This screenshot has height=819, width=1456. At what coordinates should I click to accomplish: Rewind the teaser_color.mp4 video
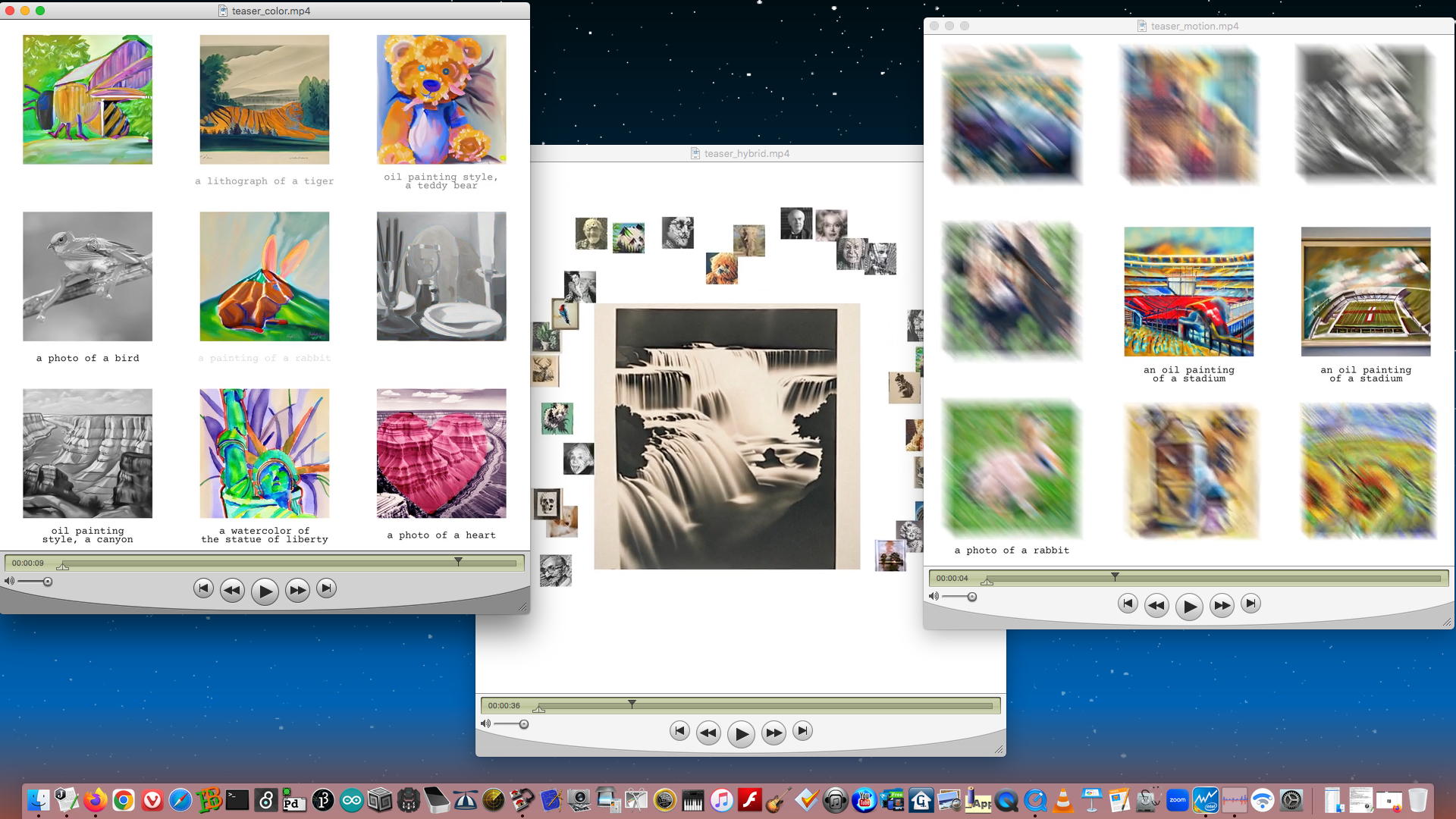click(x=232, y=590)
